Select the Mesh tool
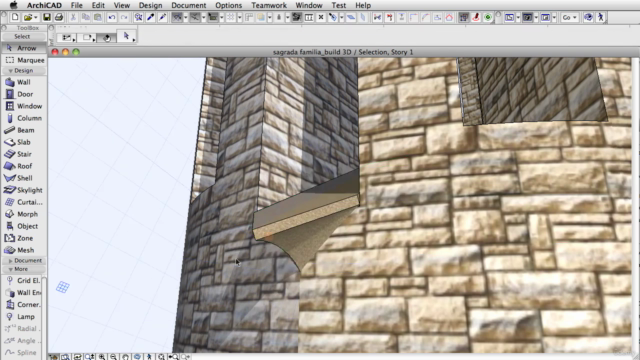 coord(23,250)
